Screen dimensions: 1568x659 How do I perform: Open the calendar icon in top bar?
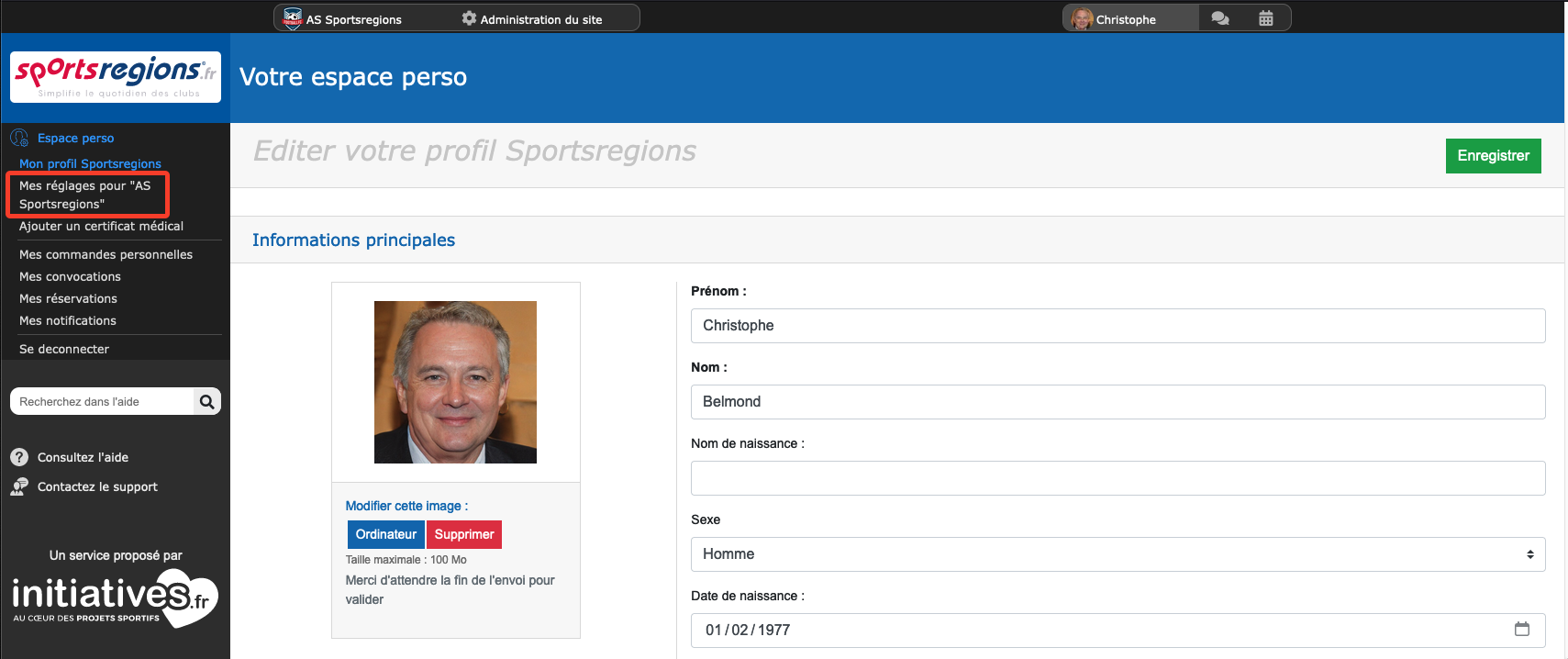(x=1265, y=18)
